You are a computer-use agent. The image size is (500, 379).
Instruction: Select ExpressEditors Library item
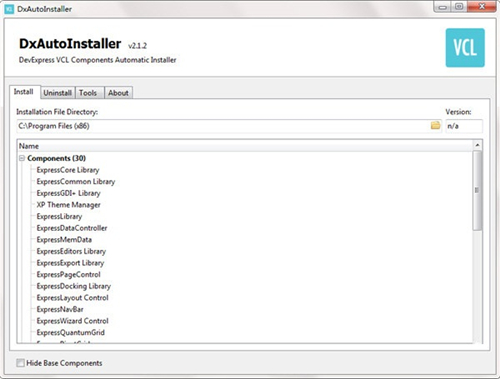tap(71, 251)
